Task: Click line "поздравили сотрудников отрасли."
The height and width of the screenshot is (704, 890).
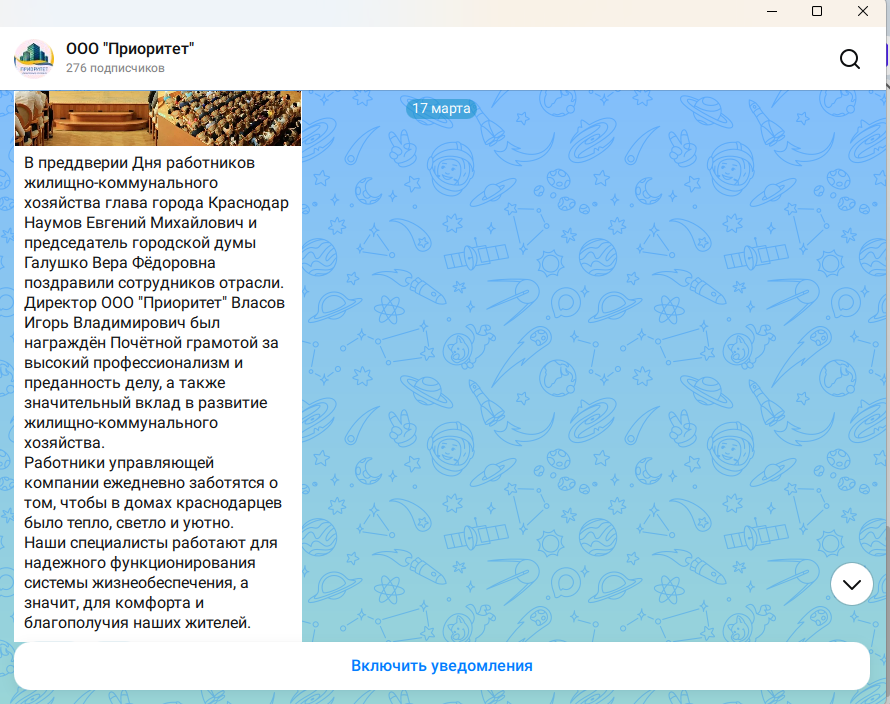Action: tap(154, 283)
